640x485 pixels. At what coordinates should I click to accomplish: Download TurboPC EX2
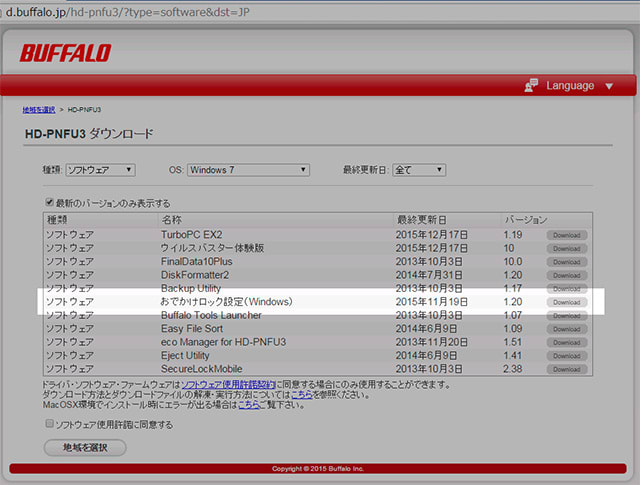pyautogui.click(x=567, y=235)
